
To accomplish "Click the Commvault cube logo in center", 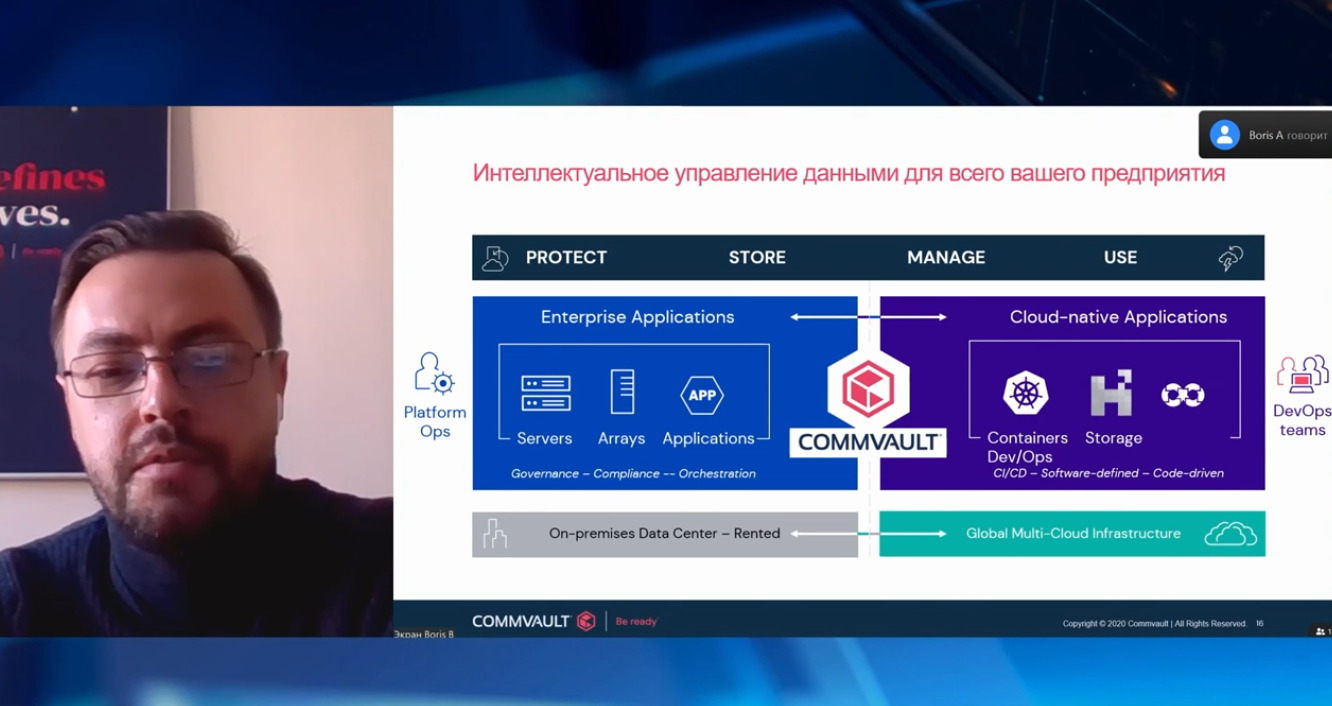I will click(867, 388).
